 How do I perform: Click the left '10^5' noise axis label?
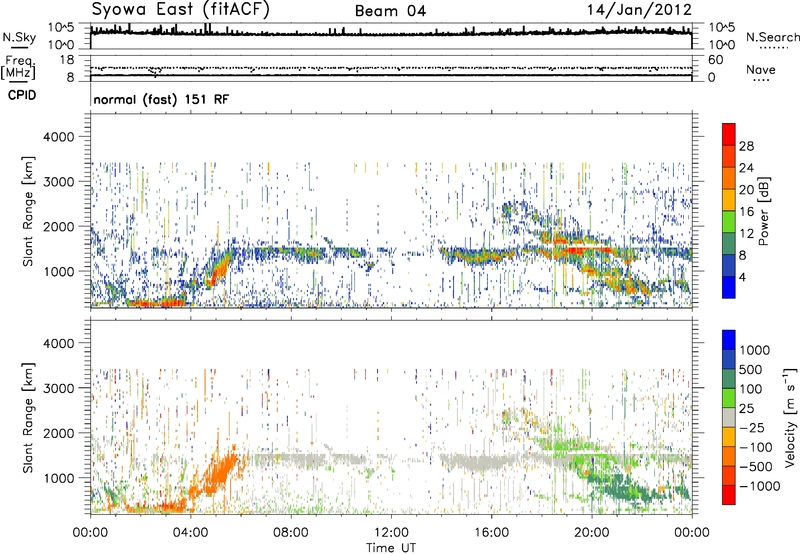[61, 27]
